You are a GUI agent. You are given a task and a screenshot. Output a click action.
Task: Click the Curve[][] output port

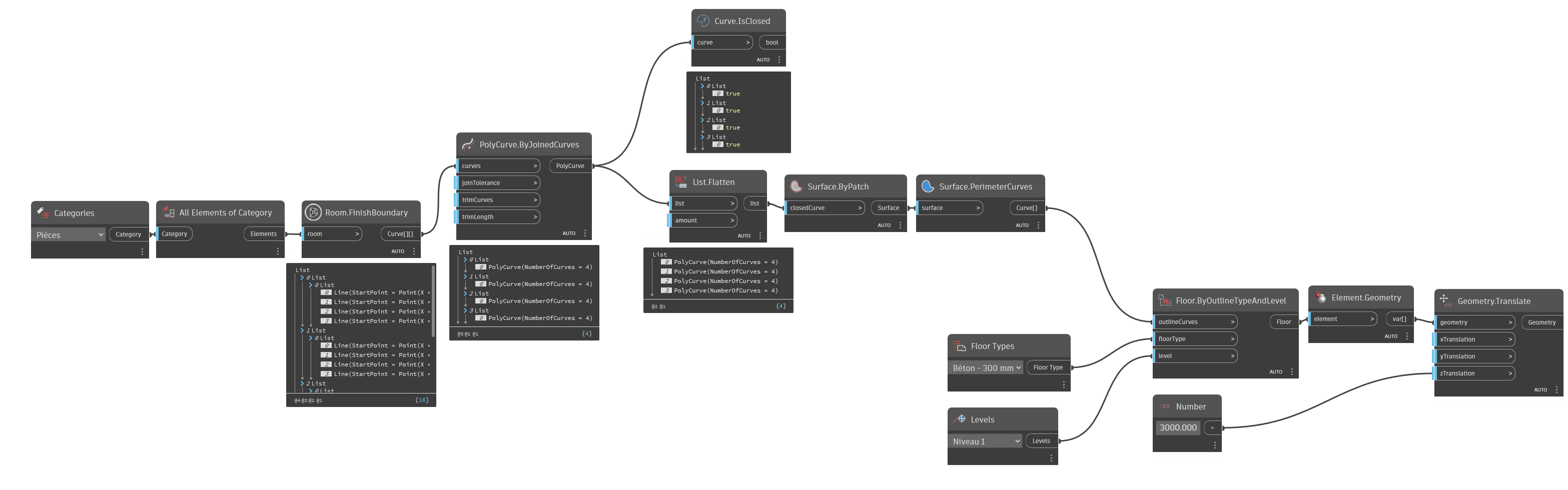click(401, 233)
